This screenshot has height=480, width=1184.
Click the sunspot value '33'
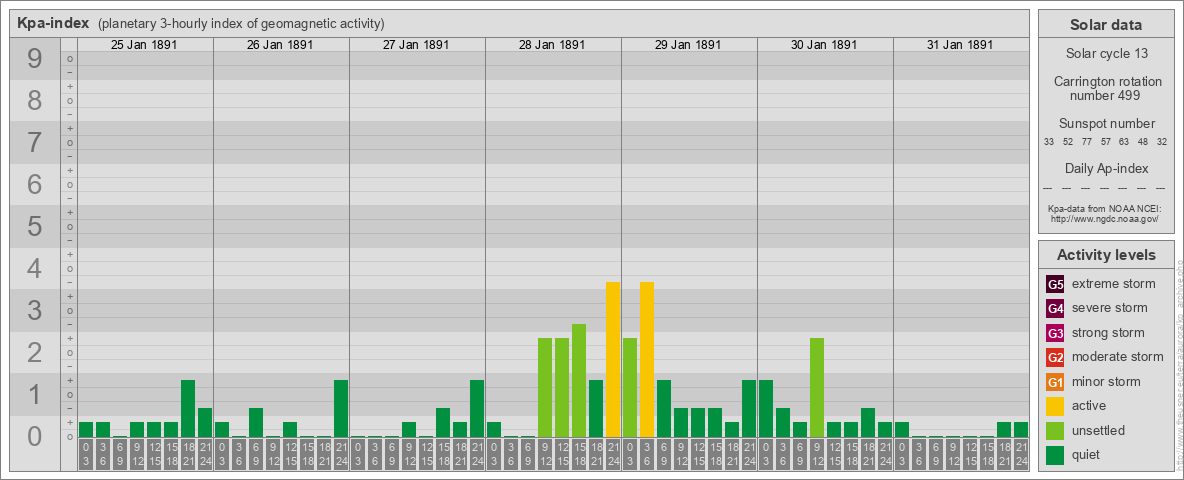(1050, 141)
